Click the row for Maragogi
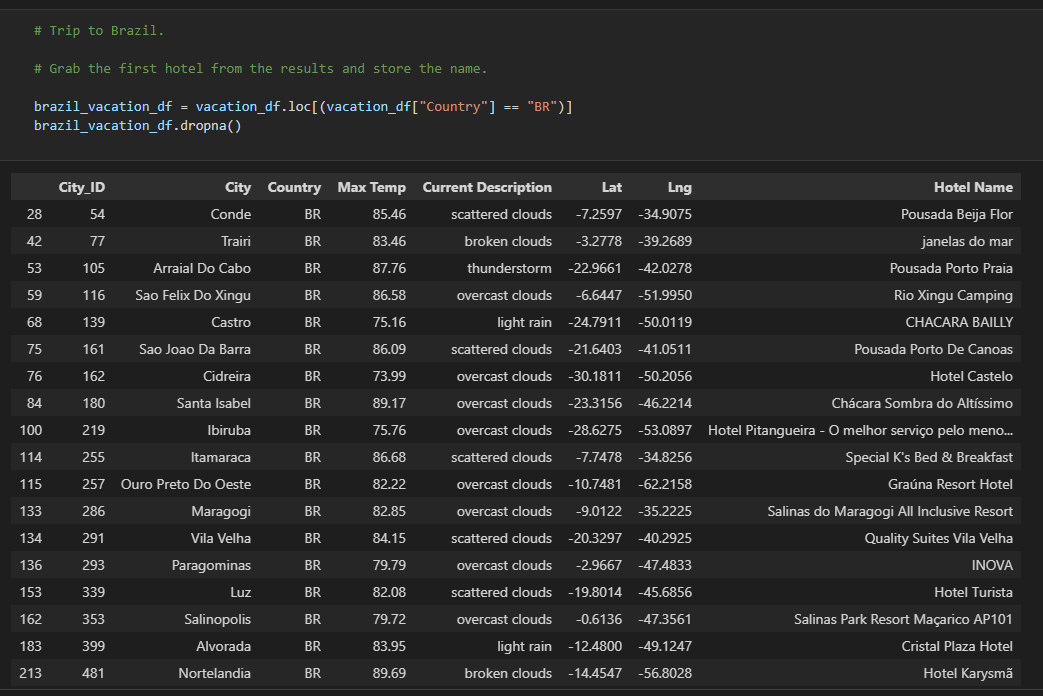The height and width of the screenshot is (696, 1043). click(x=219, y=511)
